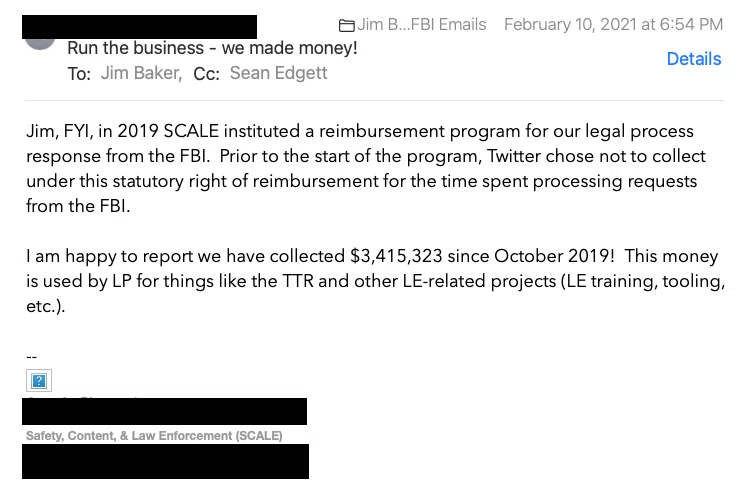
Task: Click the February 10, 2021 timestamp
Action: click(x=613, y=24)
